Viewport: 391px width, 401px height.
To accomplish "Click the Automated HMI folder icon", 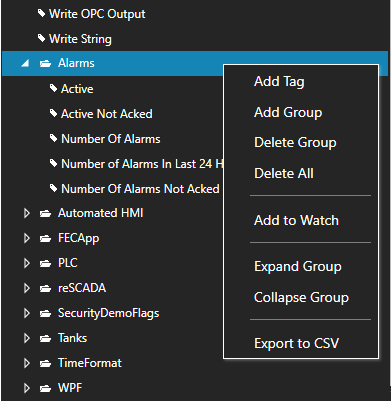I will point(45,213).
